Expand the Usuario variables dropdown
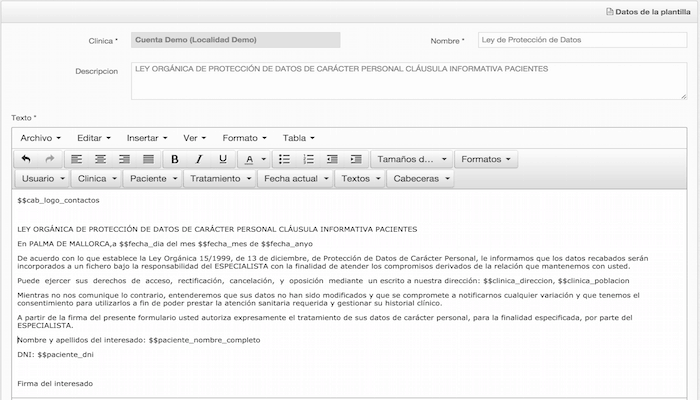This screenshot has width=700, height=400. pos(43,179)
